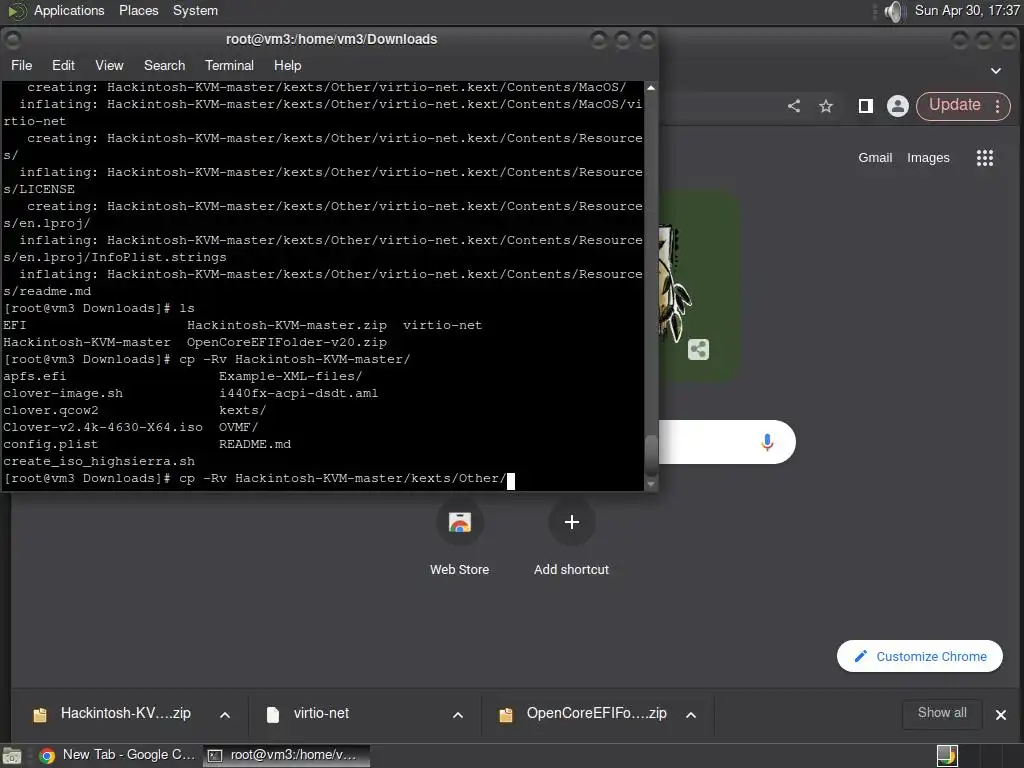Viewport: 1024px width, 768px height.
Task: Click Clover-v2.4k-4630-X64.iso in terminal listing
Action: tap(103, 427)
